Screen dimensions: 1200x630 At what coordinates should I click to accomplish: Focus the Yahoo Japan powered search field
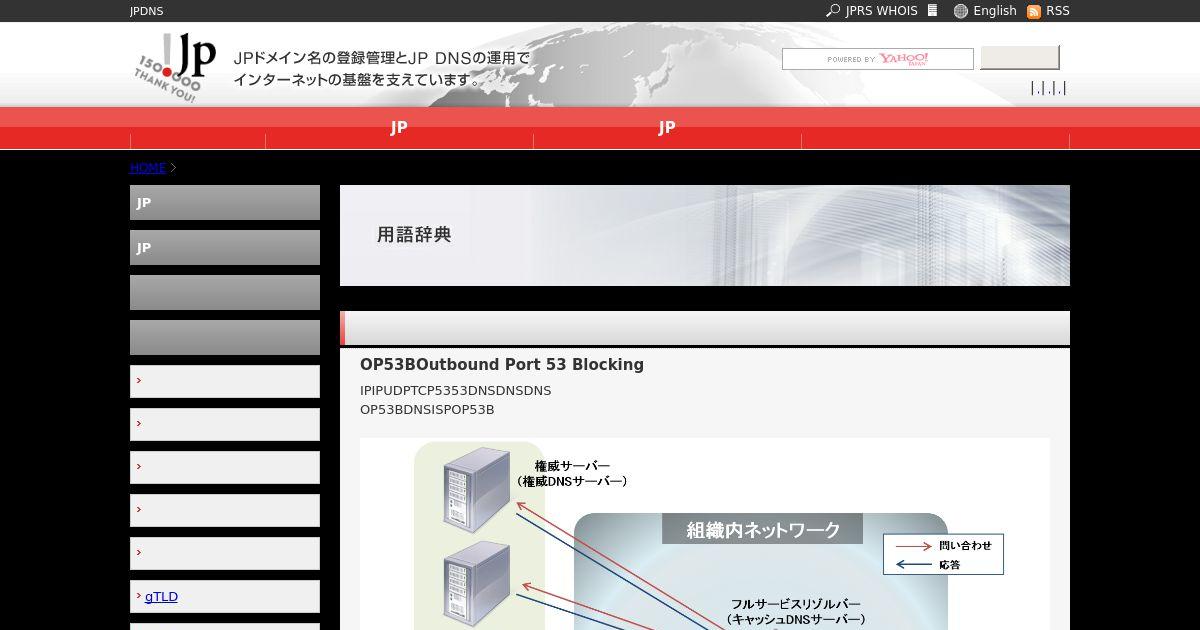point(878,59)
